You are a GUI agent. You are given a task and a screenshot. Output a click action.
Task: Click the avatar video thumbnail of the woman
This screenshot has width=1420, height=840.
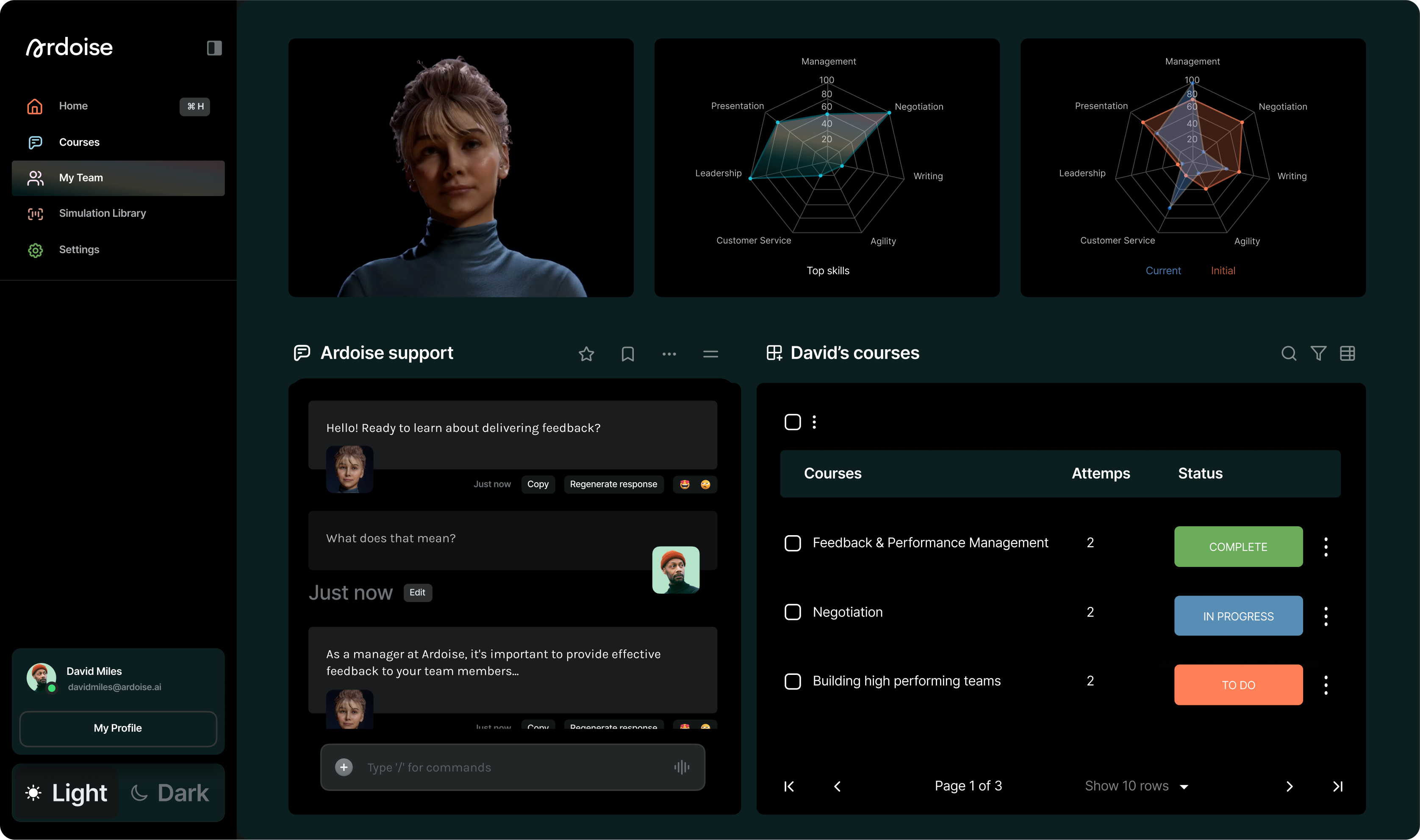(x=461, y=168)
